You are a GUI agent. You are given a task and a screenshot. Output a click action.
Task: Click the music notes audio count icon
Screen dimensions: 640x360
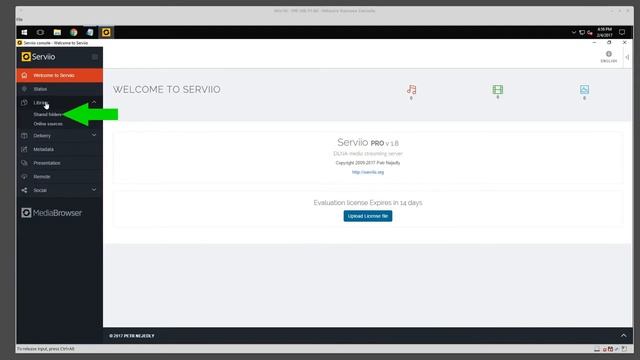[x=411, y=89]
